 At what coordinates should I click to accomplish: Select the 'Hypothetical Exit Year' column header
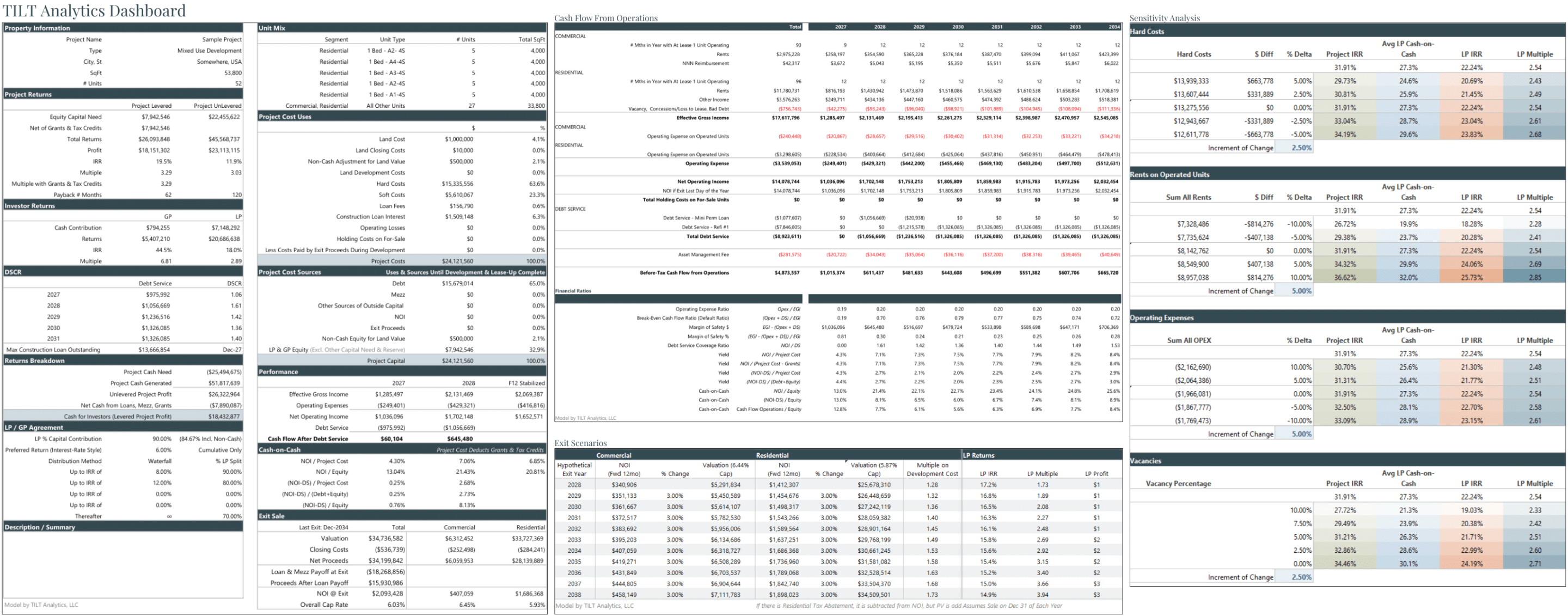pos(574,469)
